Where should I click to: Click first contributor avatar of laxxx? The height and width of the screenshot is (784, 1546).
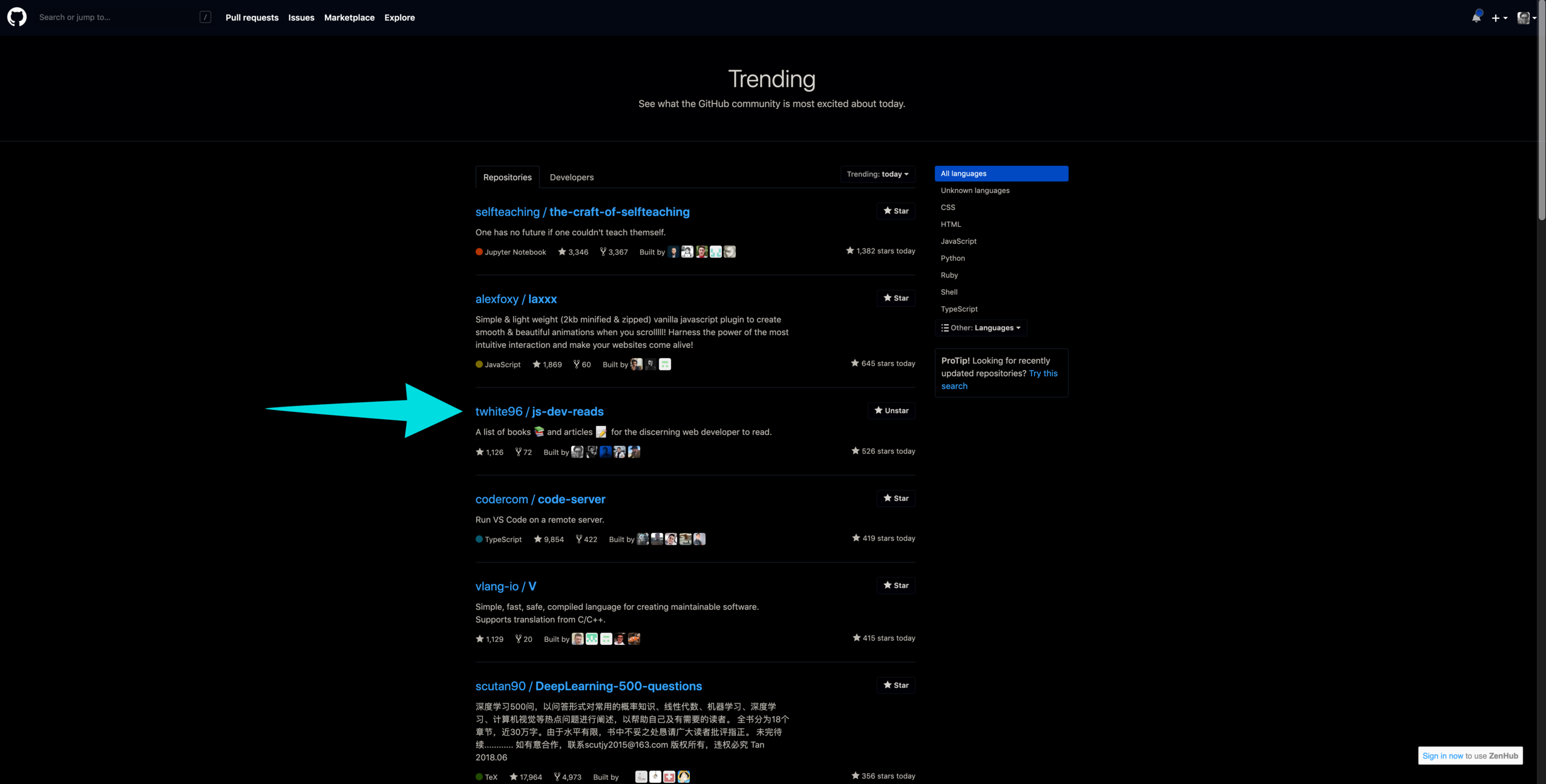tap(636, 364)
